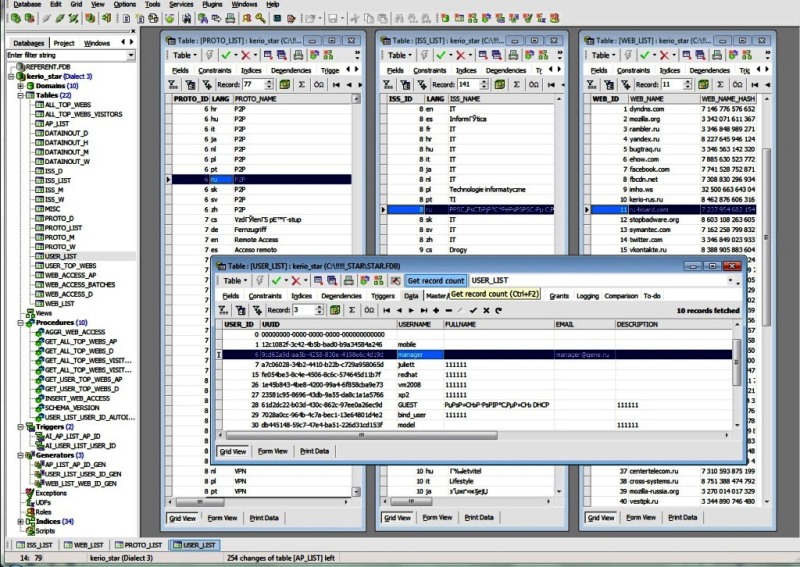Go to previous record in USER_LIST navigator
Viewport: 800px width, 567px height.
(399, 310)
